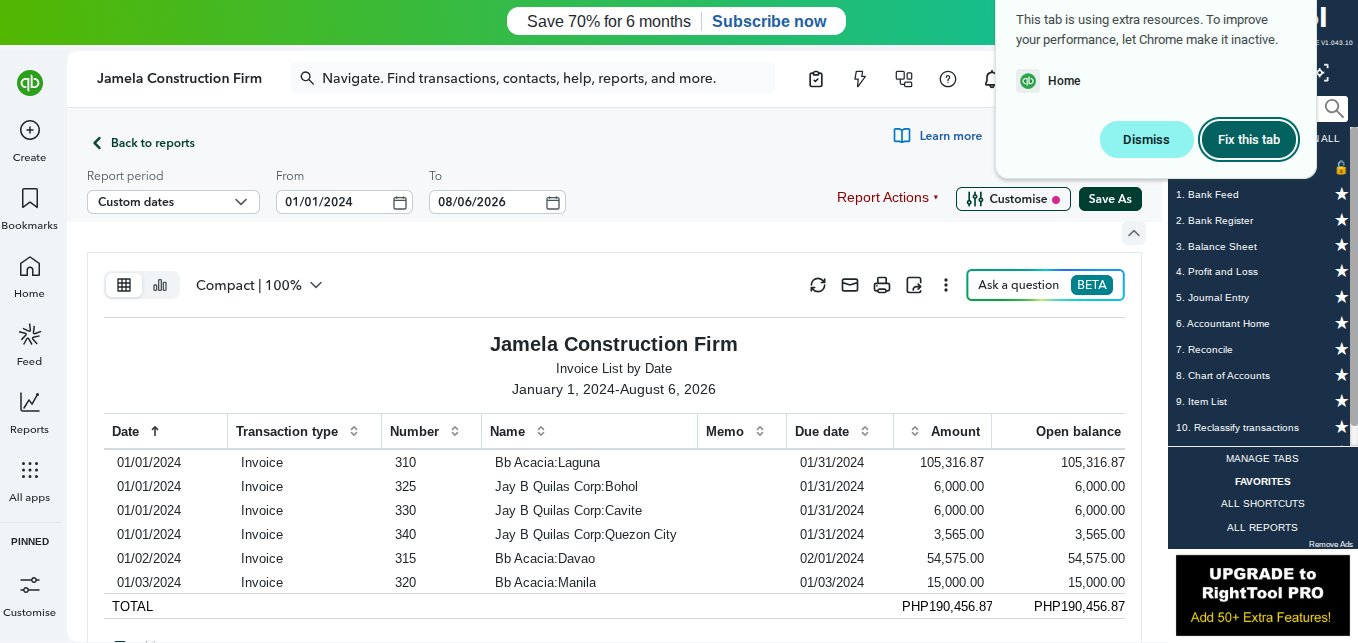
Task: Sort by Date column arrow
Action: point(155,432)
